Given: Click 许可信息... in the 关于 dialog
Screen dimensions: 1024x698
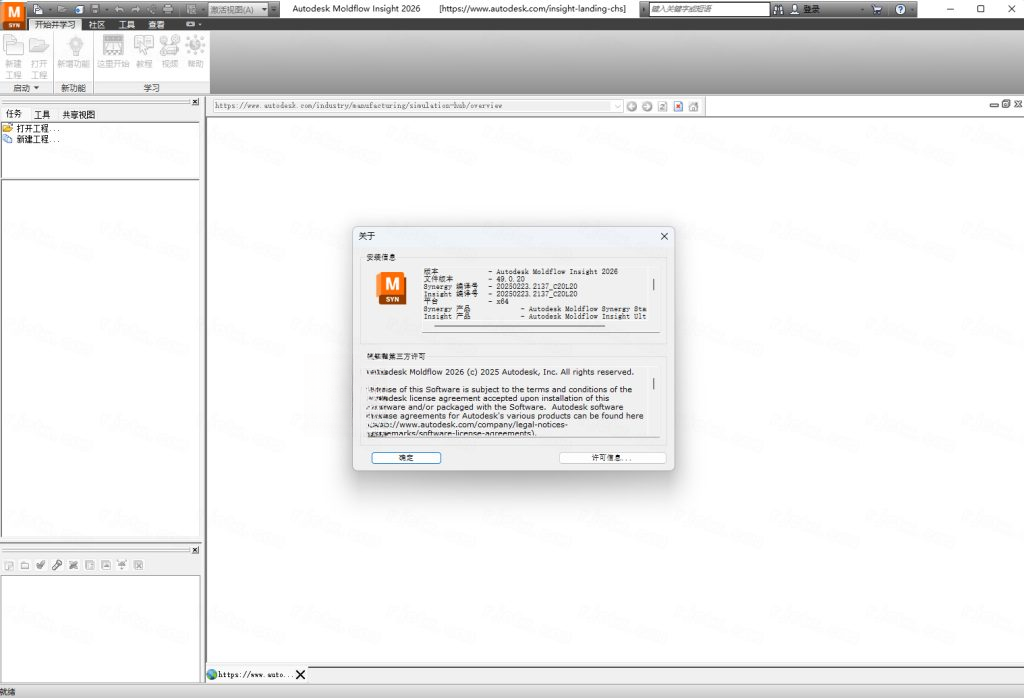Looking at the screenshot, I should pyautogui.click(x=612, y=458).
